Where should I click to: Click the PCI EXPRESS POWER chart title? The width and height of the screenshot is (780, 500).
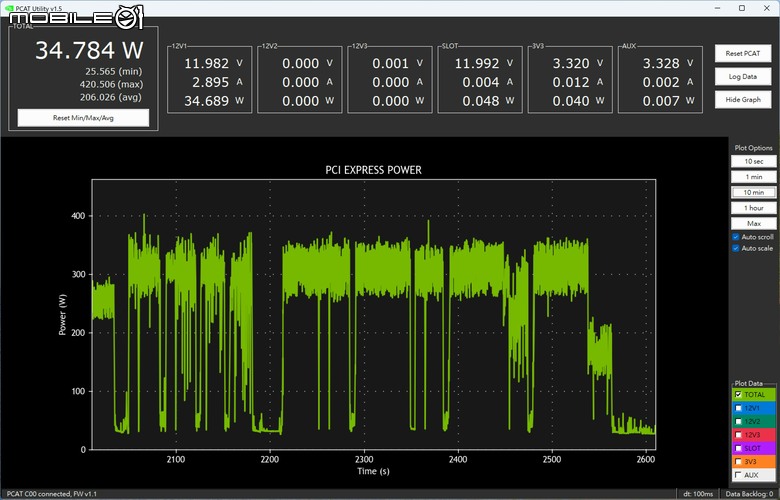(373, 170)
